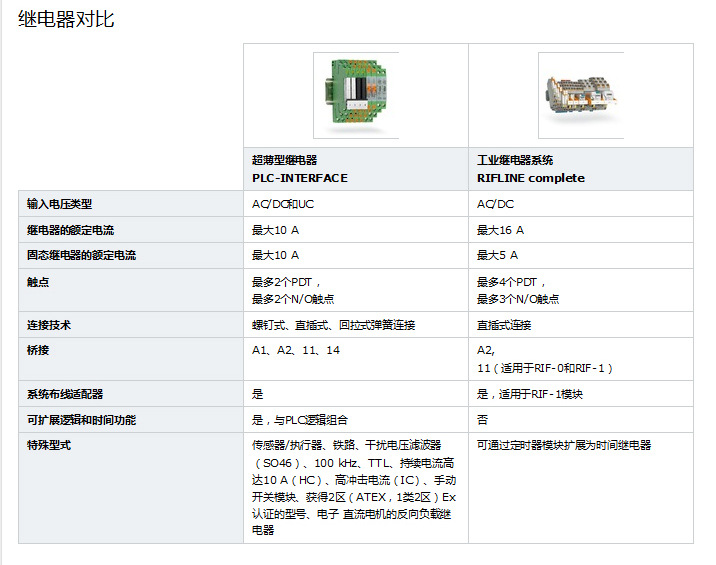
Task: Click the 螺钉式、直插式、回拉式弹簧连接 cell
Action: (x=333, y=325)
